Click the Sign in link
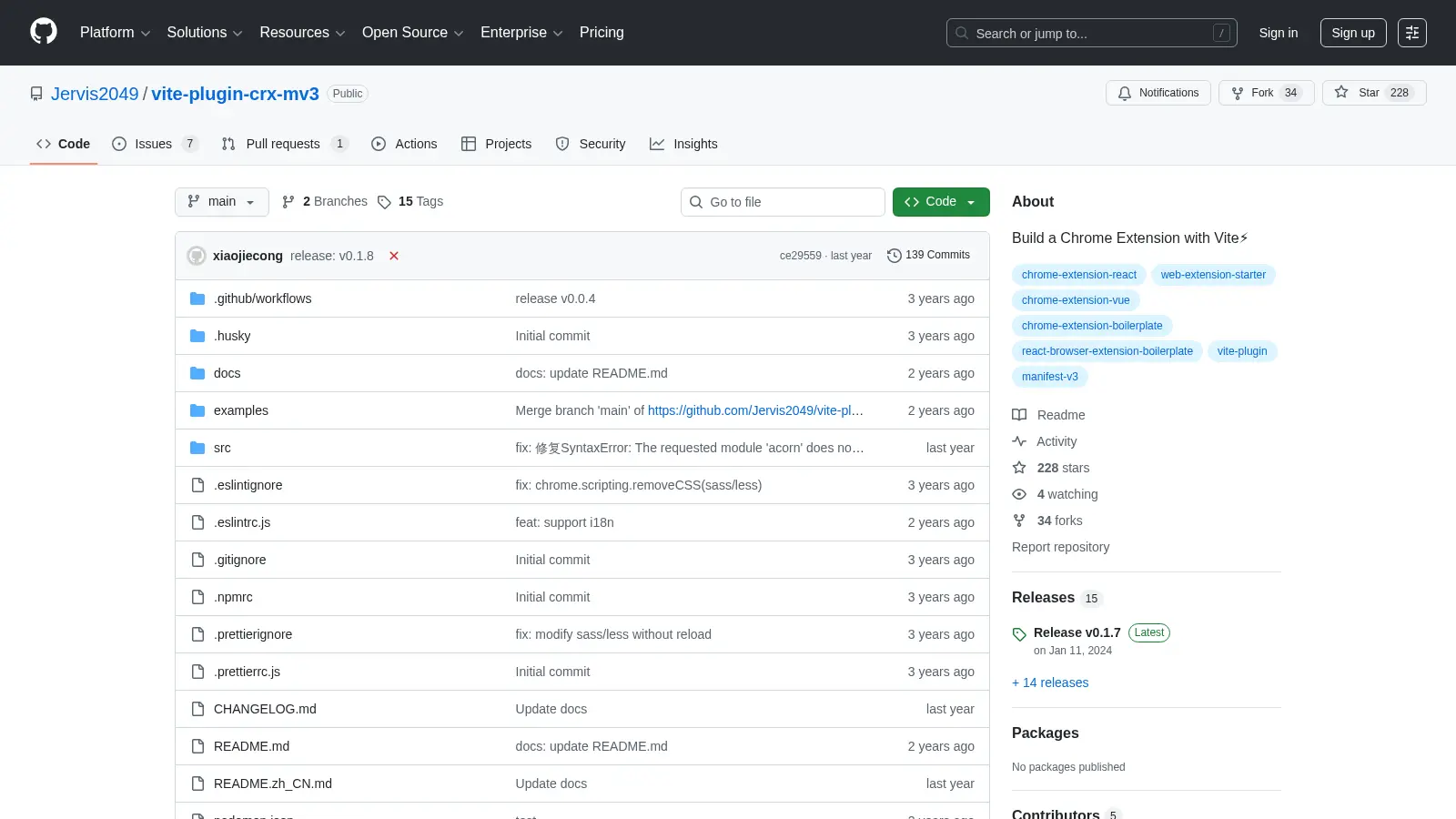 coord(1279,33)
